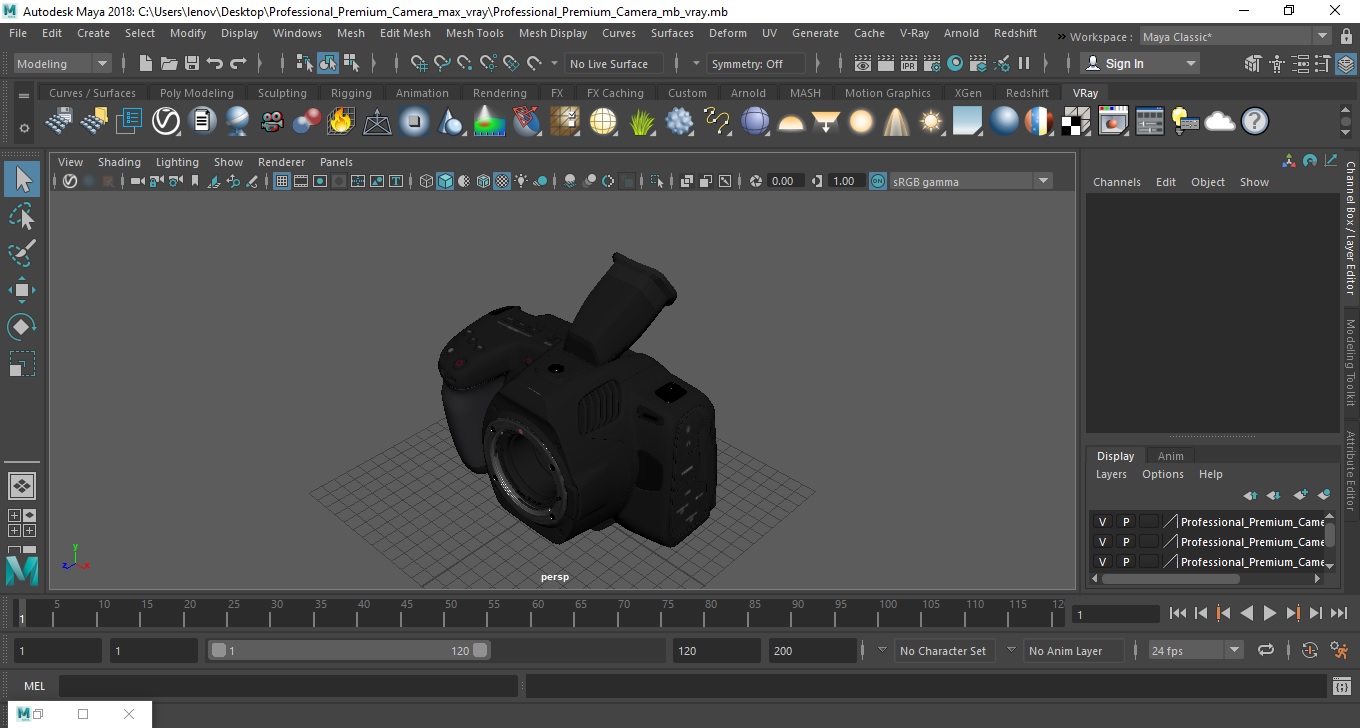Viewport: 1360px width, 728px height.
Task: Click the range slider right handle
Action: pyautogui.click(x=480, y=650)
